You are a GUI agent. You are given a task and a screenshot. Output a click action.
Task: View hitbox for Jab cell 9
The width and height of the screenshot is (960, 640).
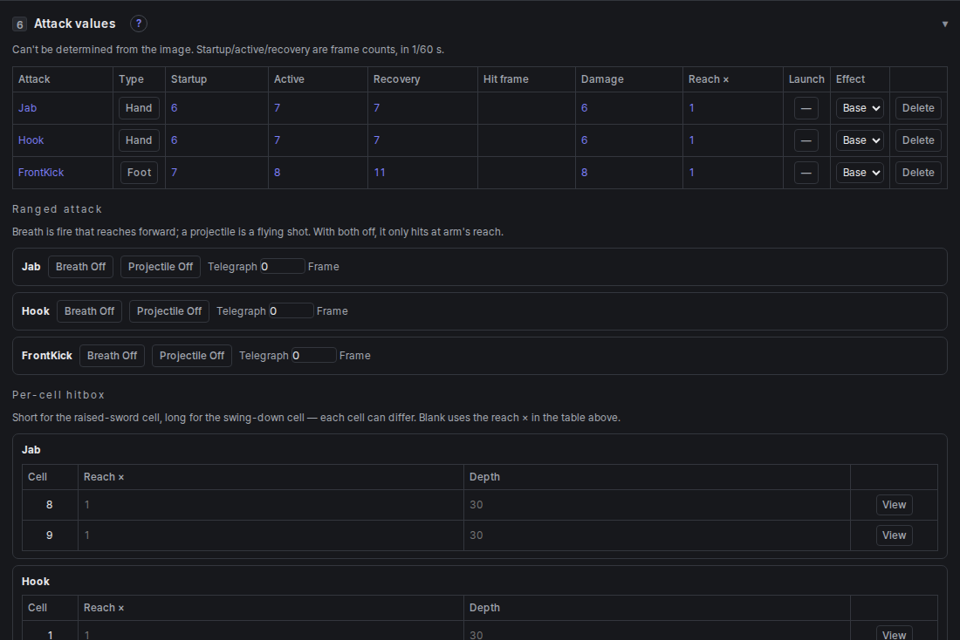pos(894,535)
